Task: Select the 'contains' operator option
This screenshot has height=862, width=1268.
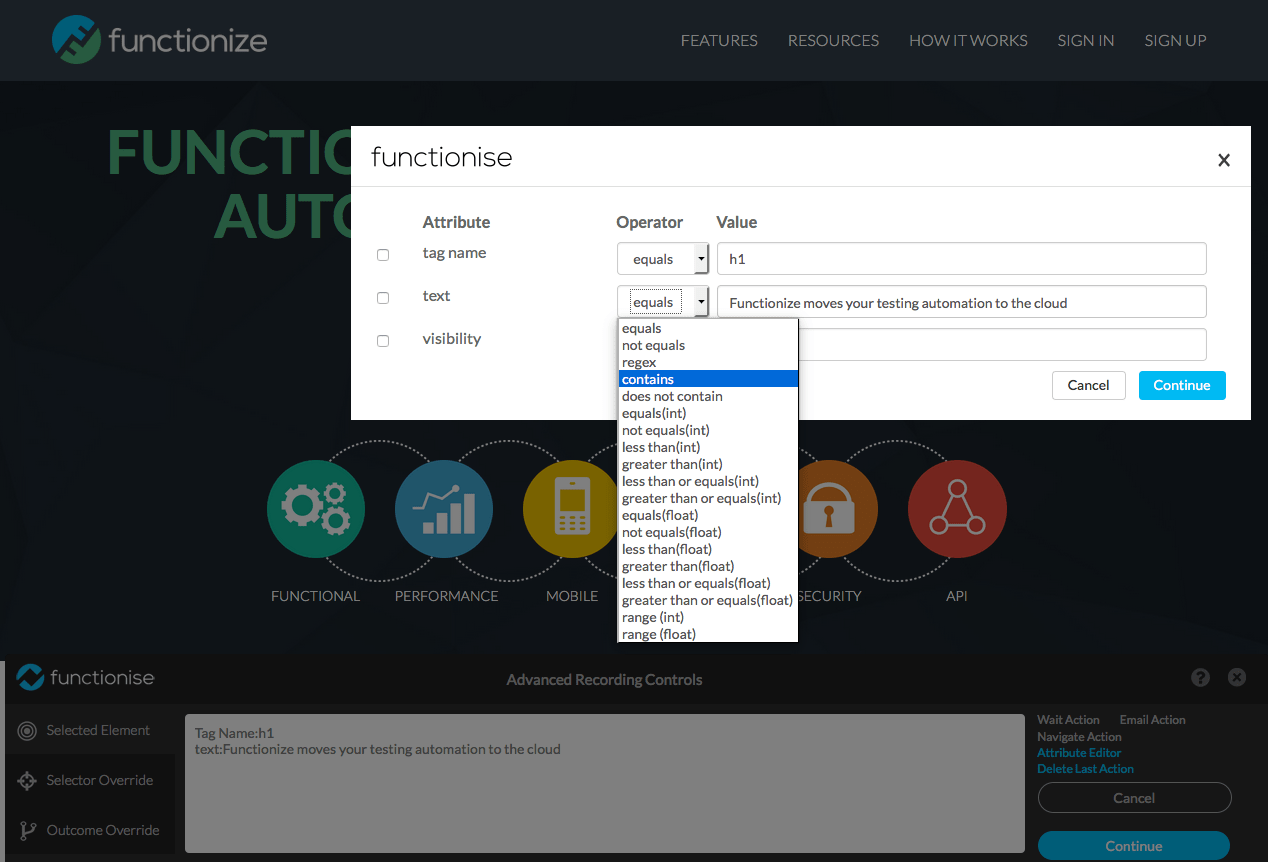Action: tap(708, 379)
